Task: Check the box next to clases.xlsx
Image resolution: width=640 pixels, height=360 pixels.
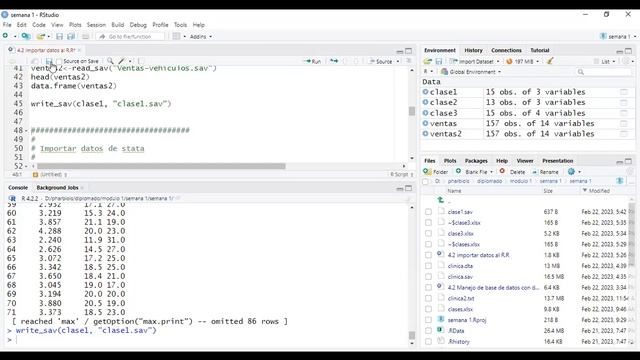Action: [428, 309]
